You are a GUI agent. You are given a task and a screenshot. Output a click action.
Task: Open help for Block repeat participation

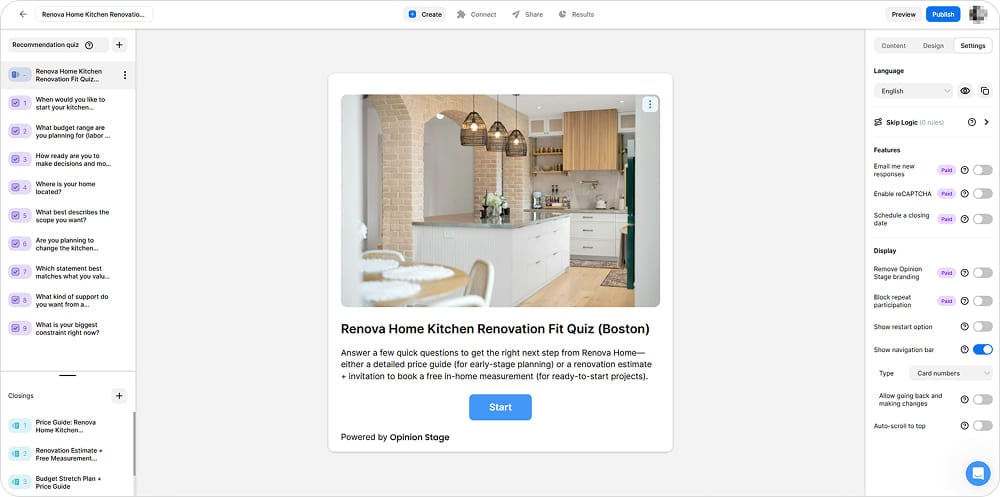coord(964,300)
